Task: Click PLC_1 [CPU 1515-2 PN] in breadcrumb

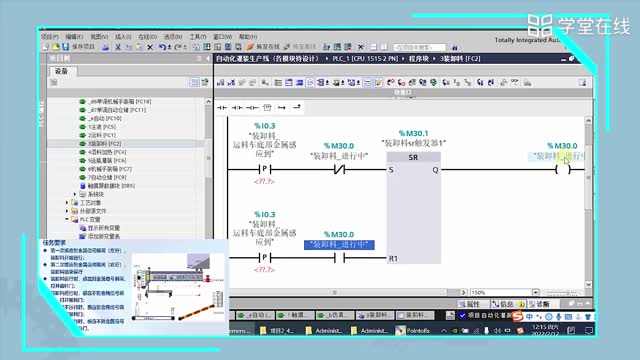Action: coord(365,59)
